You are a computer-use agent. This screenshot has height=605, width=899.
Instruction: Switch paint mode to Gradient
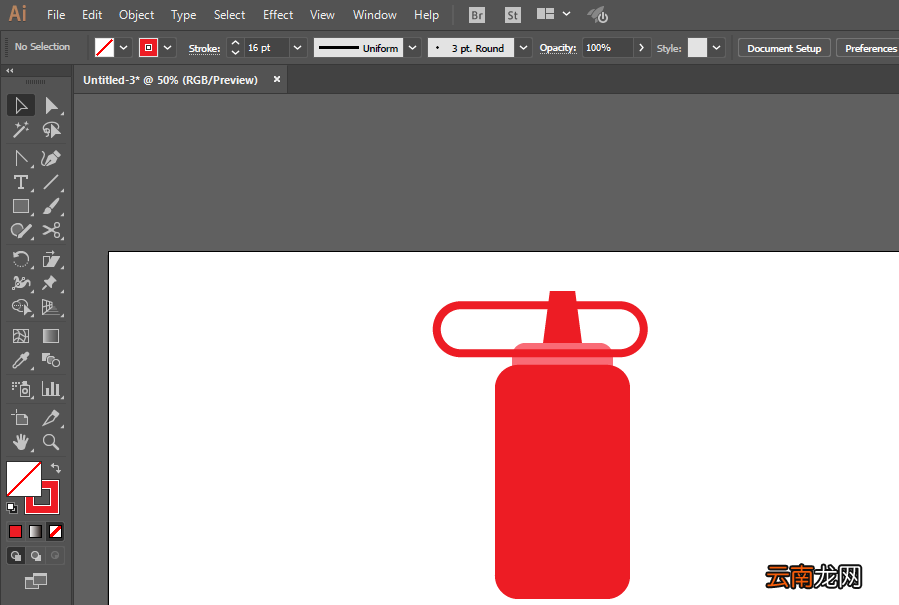point(36,532)
